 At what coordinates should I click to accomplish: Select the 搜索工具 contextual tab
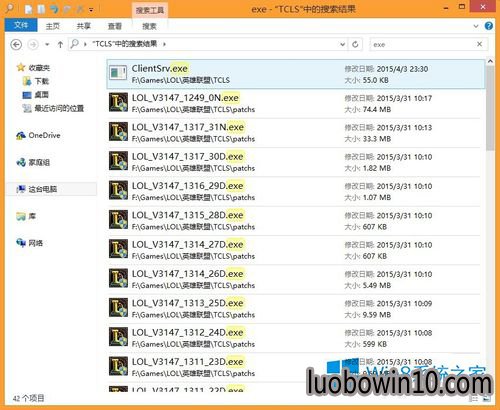coord(150,10)
